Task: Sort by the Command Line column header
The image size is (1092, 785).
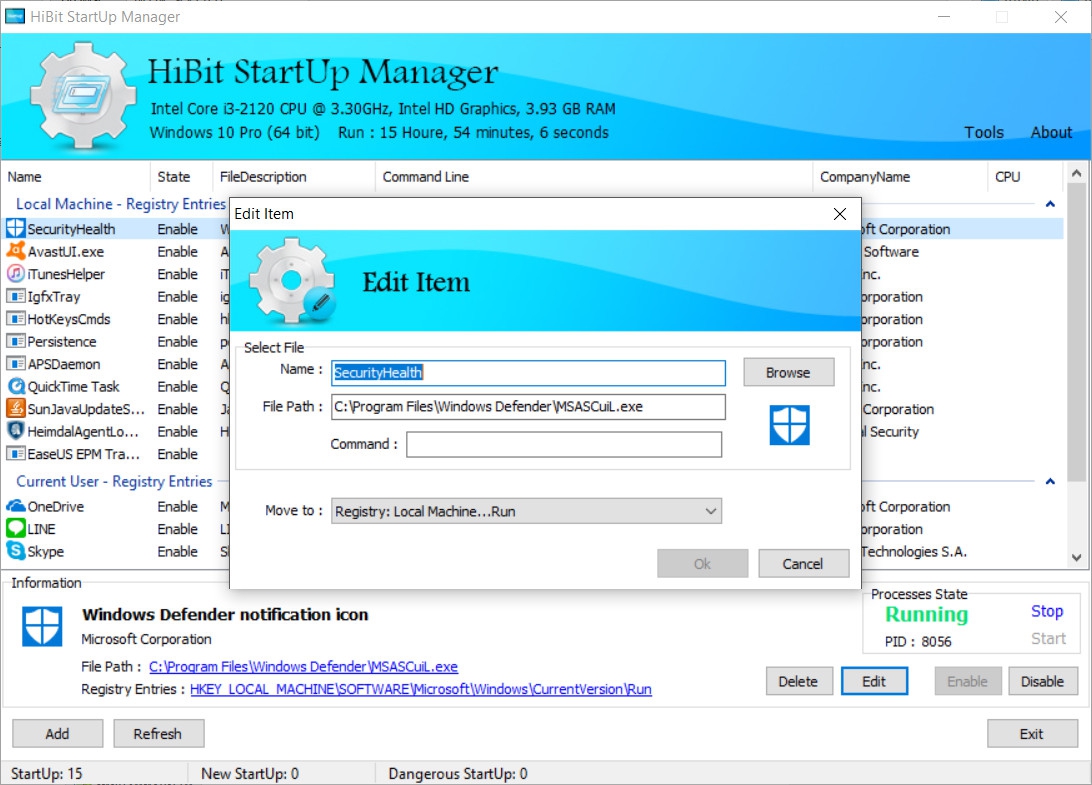Action: [594, 177]
